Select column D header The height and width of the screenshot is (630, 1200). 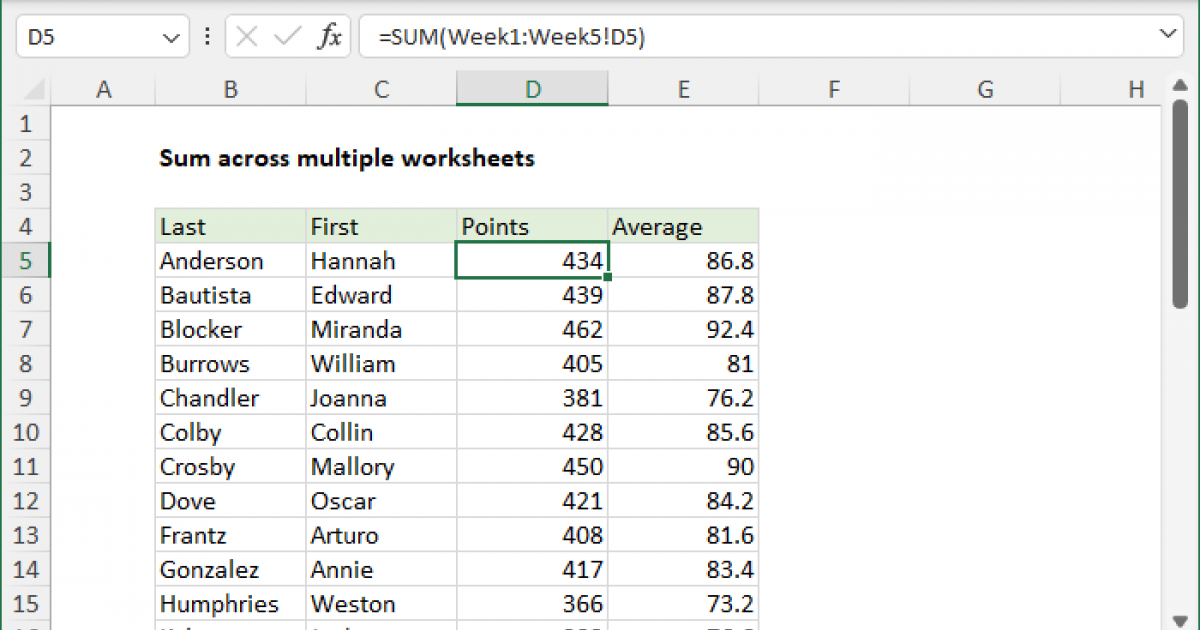pos(532,90)
